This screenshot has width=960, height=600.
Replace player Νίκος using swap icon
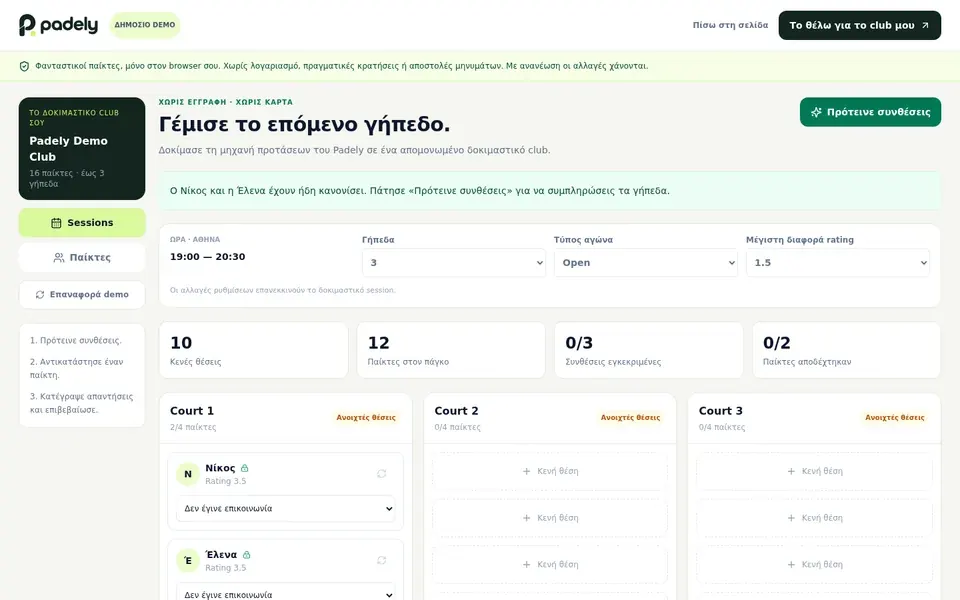(x=381, y=474)
